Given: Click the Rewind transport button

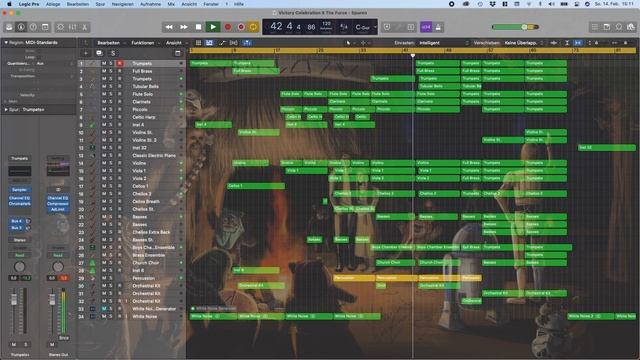Looking at the screenshot, I should pos(169,27).
